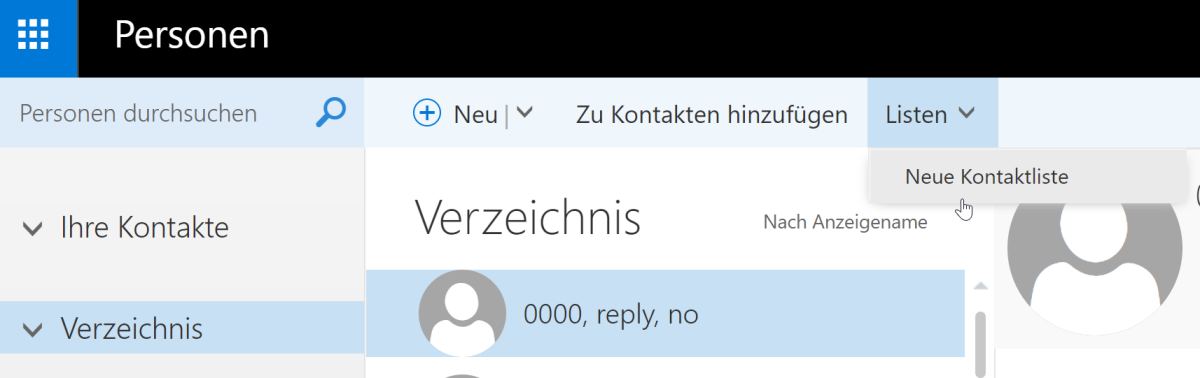This screenshot has height=378, width=1200.
Task: Select the contact 0000, reply, no
Action: click(x=665, y=314)
